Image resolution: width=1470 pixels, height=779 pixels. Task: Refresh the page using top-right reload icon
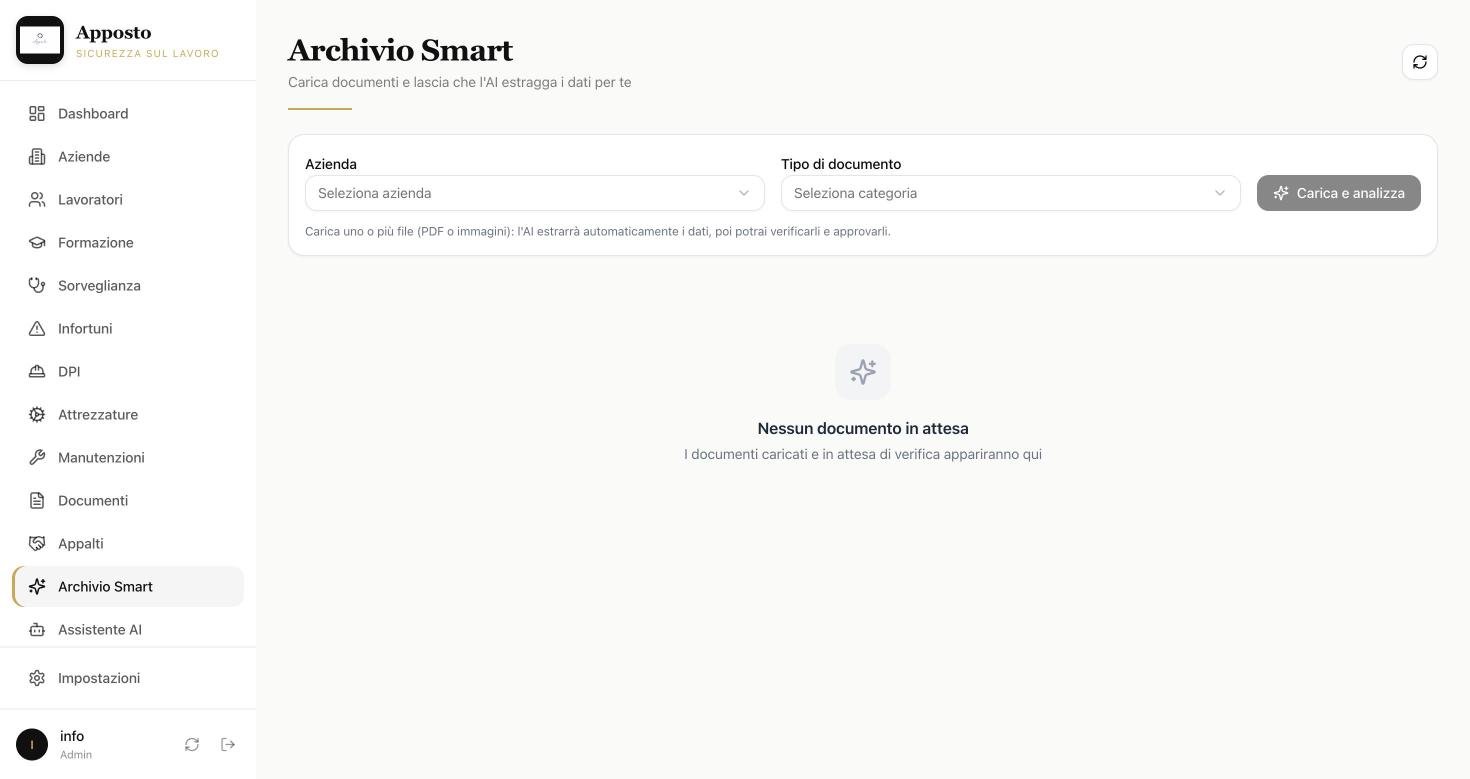[x=1420, y=62]
